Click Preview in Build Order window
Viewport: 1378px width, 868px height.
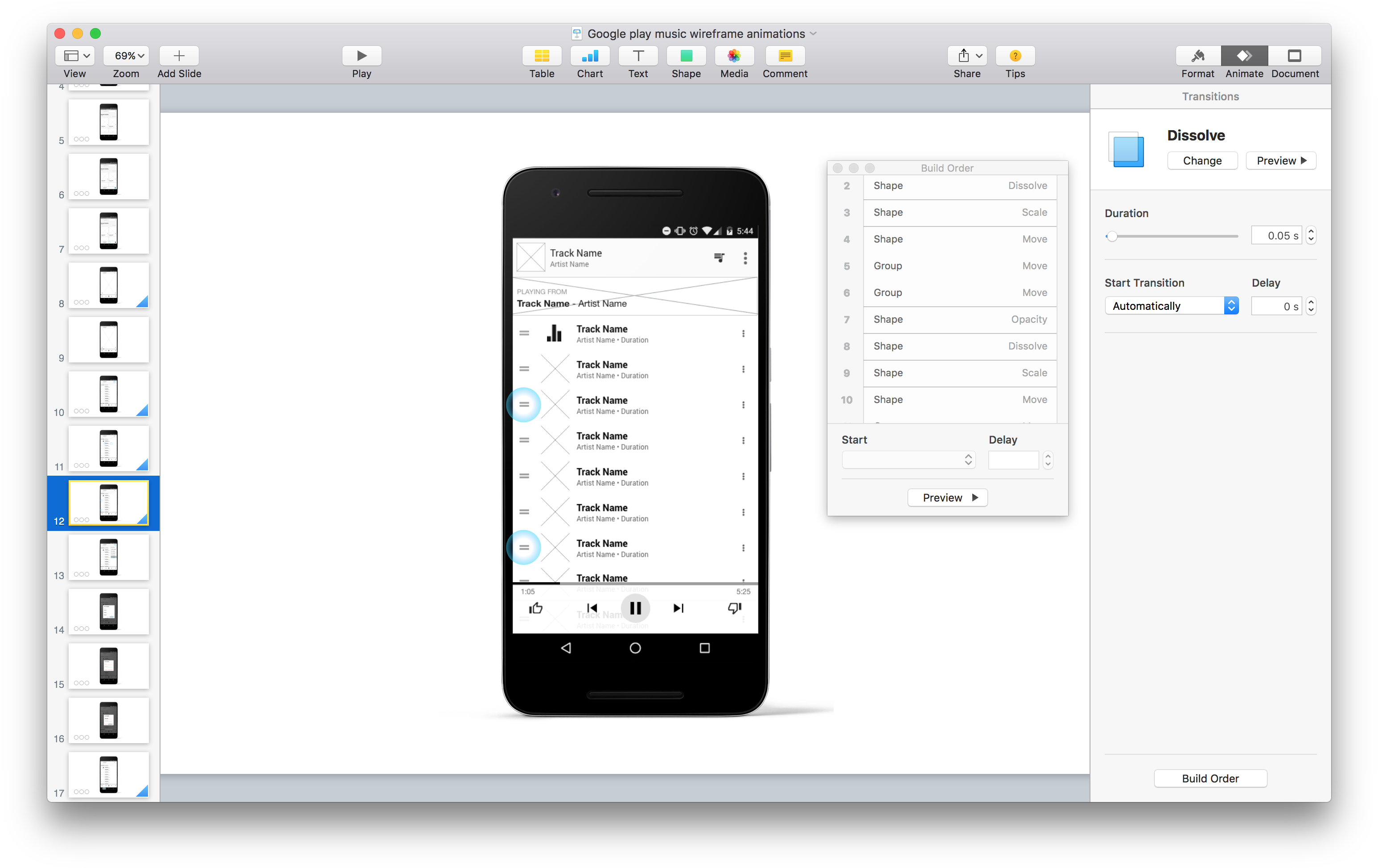click(x=947, y=498)
